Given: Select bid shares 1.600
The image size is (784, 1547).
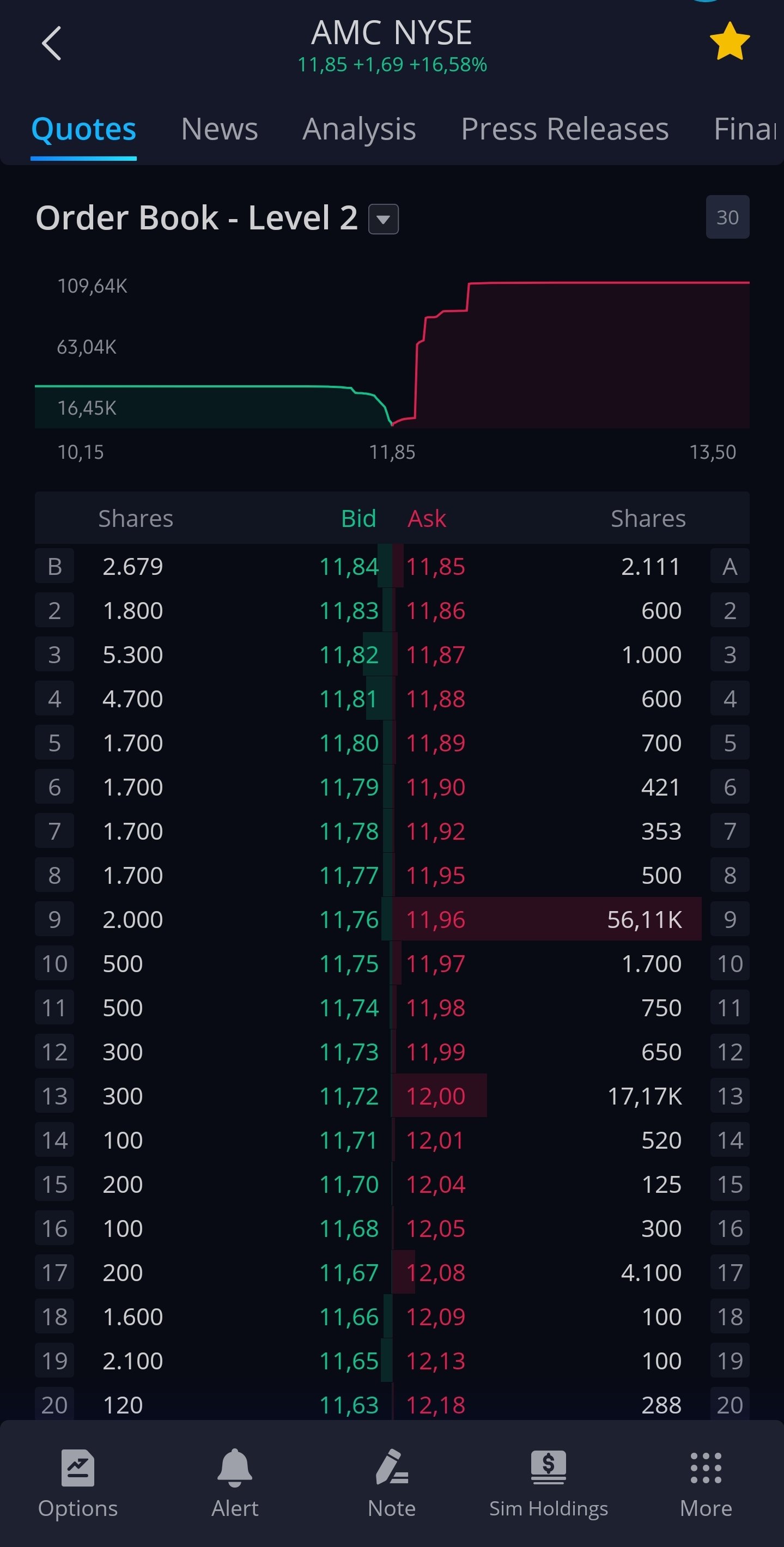Looking at the screenshot, I should click(x=133, y=1317).
